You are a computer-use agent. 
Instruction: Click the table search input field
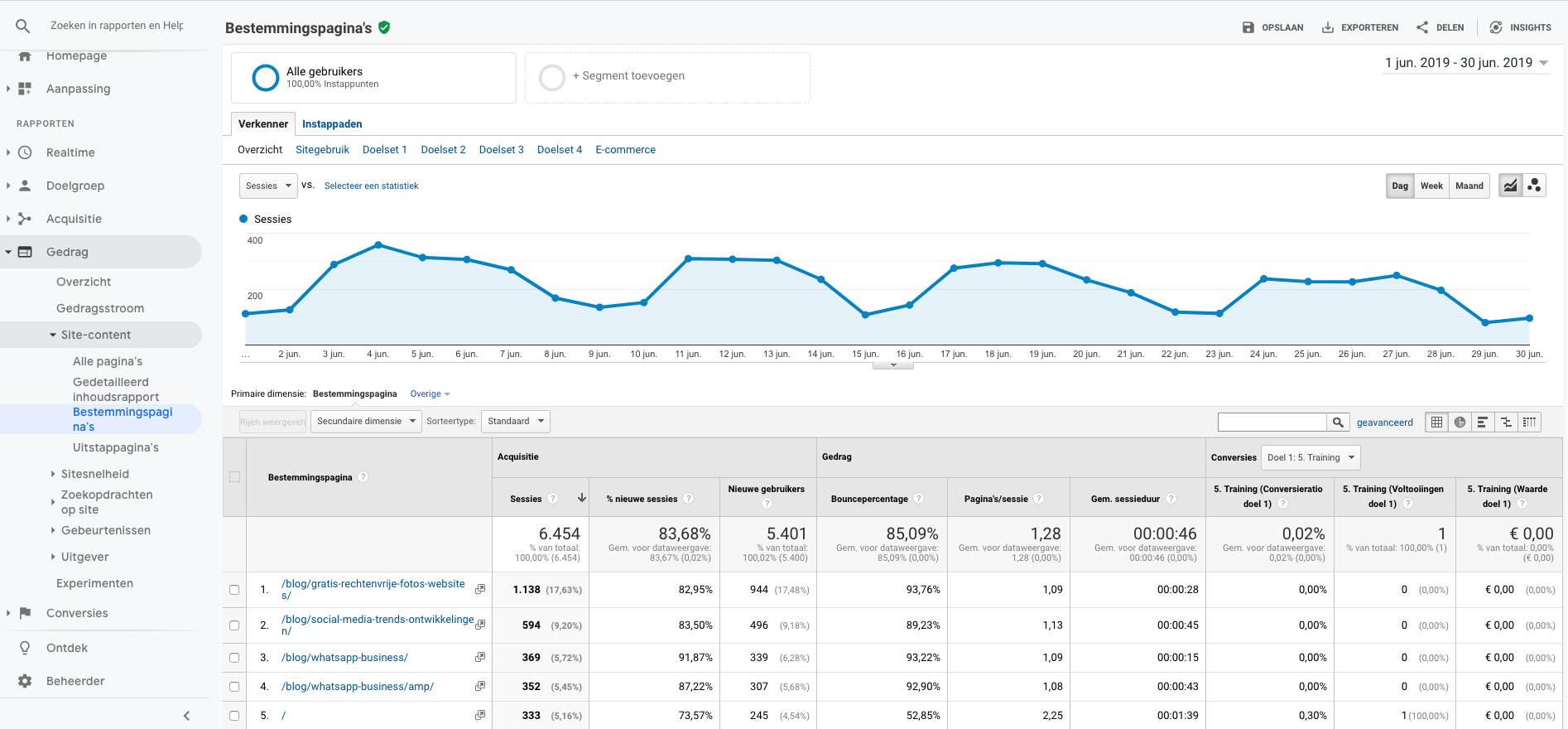[1272, 422]
